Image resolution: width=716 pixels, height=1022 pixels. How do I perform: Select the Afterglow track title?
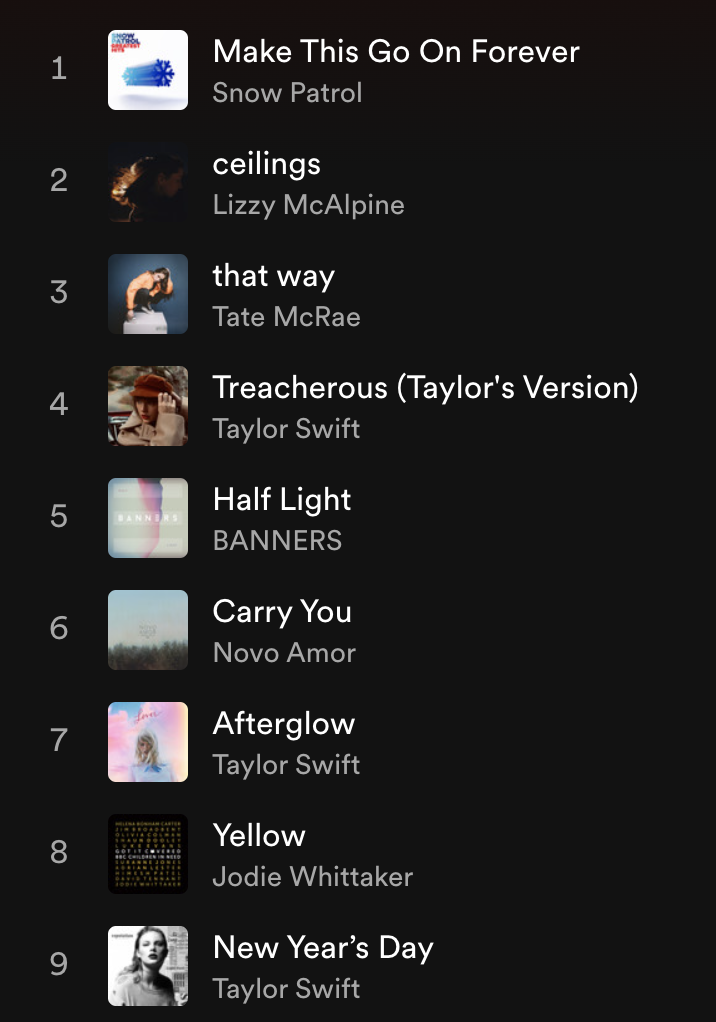(284, 724)
